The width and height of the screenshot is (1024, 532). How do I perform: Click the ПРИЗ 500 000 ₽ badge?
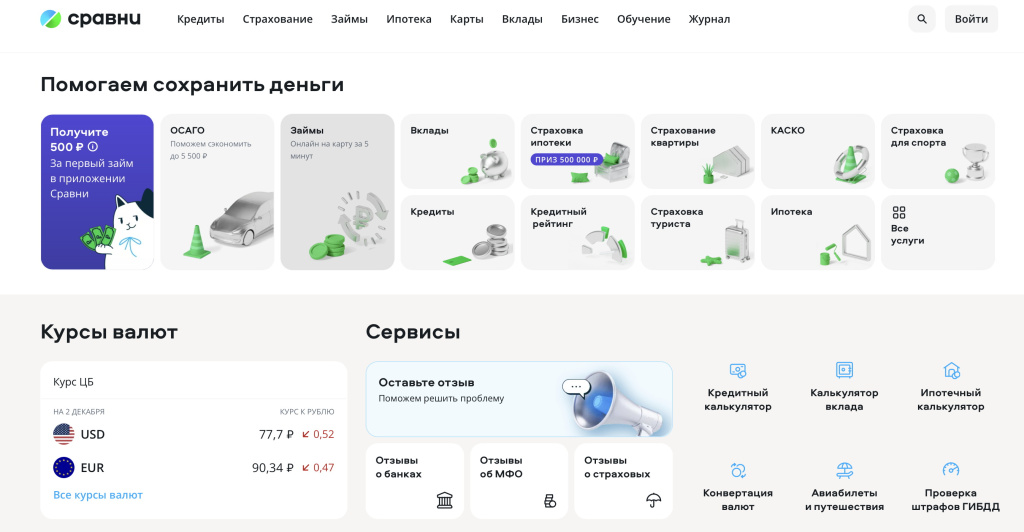(567, 159)
